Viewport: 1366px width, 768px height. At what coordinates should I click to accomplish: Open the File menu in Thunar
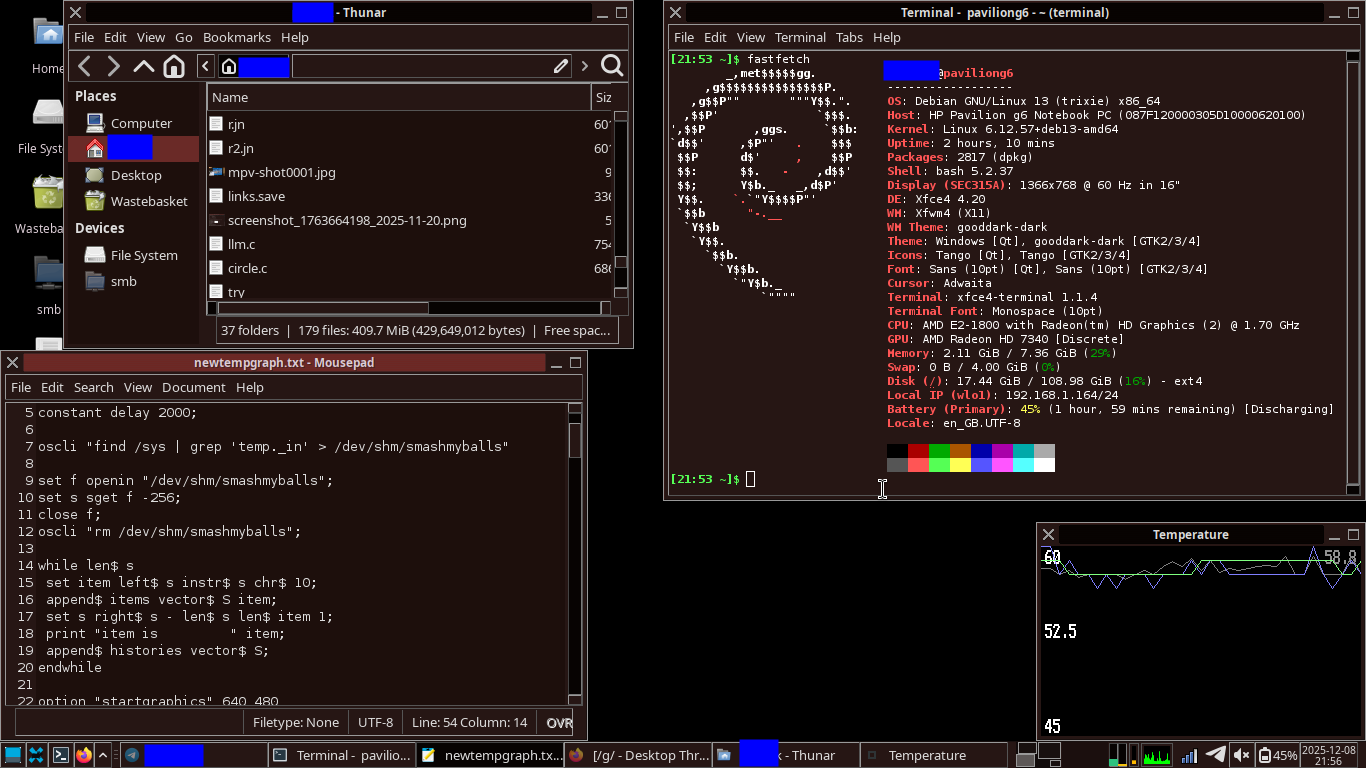click(84, 37)
